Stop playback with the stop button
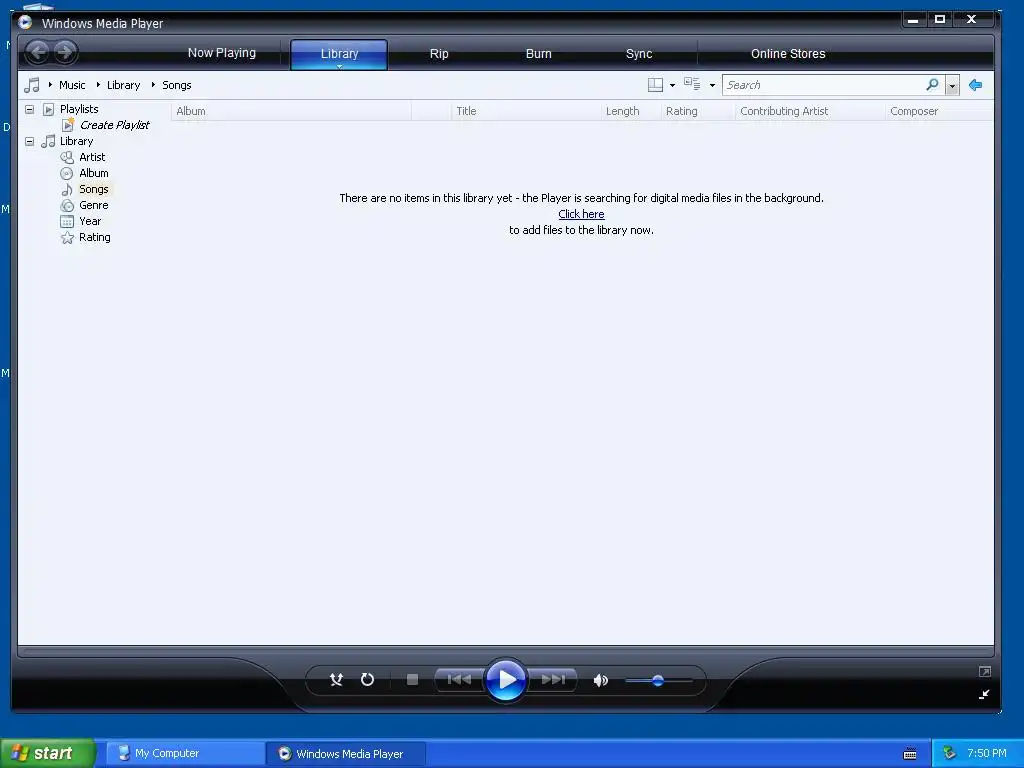Screen dimensions: 1024x768 pyautogui.click(x=412, y=680)
